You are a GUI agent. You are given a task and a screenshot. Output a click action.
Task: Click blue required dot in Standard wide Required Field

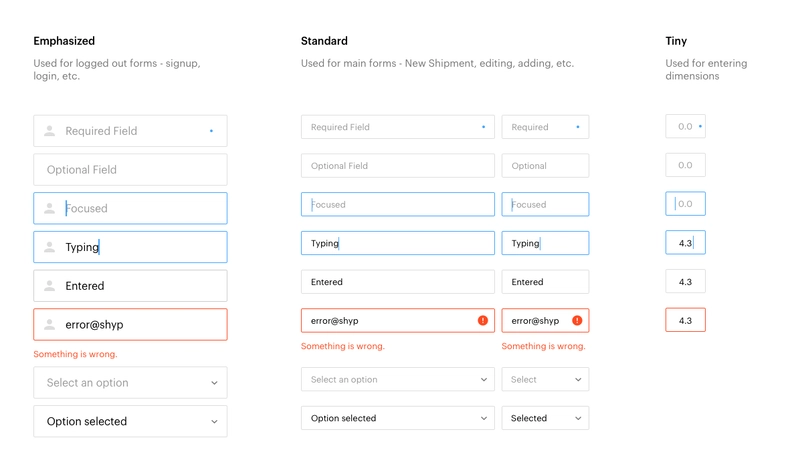484,127
